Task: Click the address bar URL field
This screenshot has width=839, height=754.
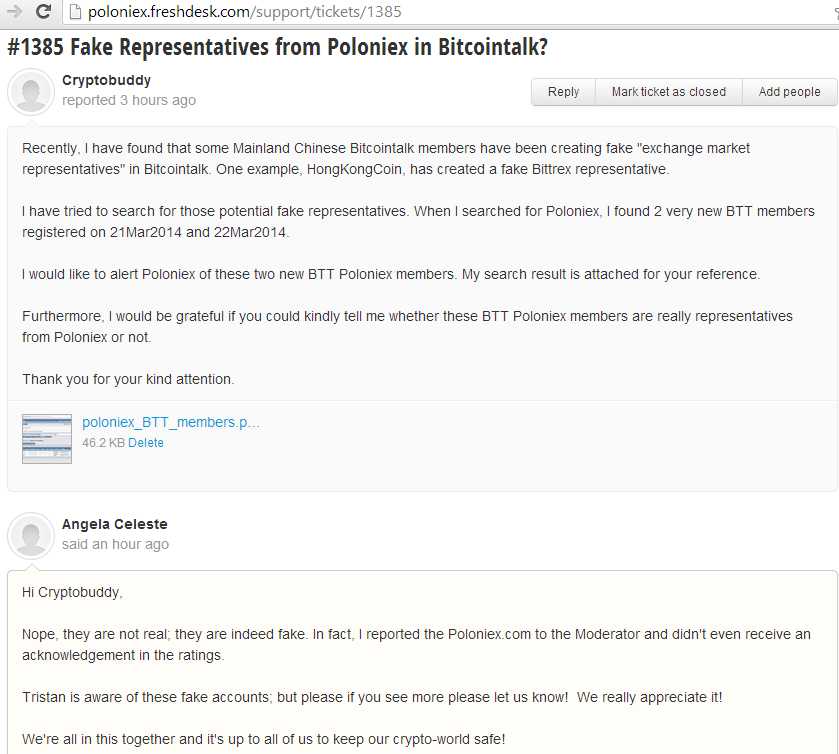Action: tap(449, 12)
